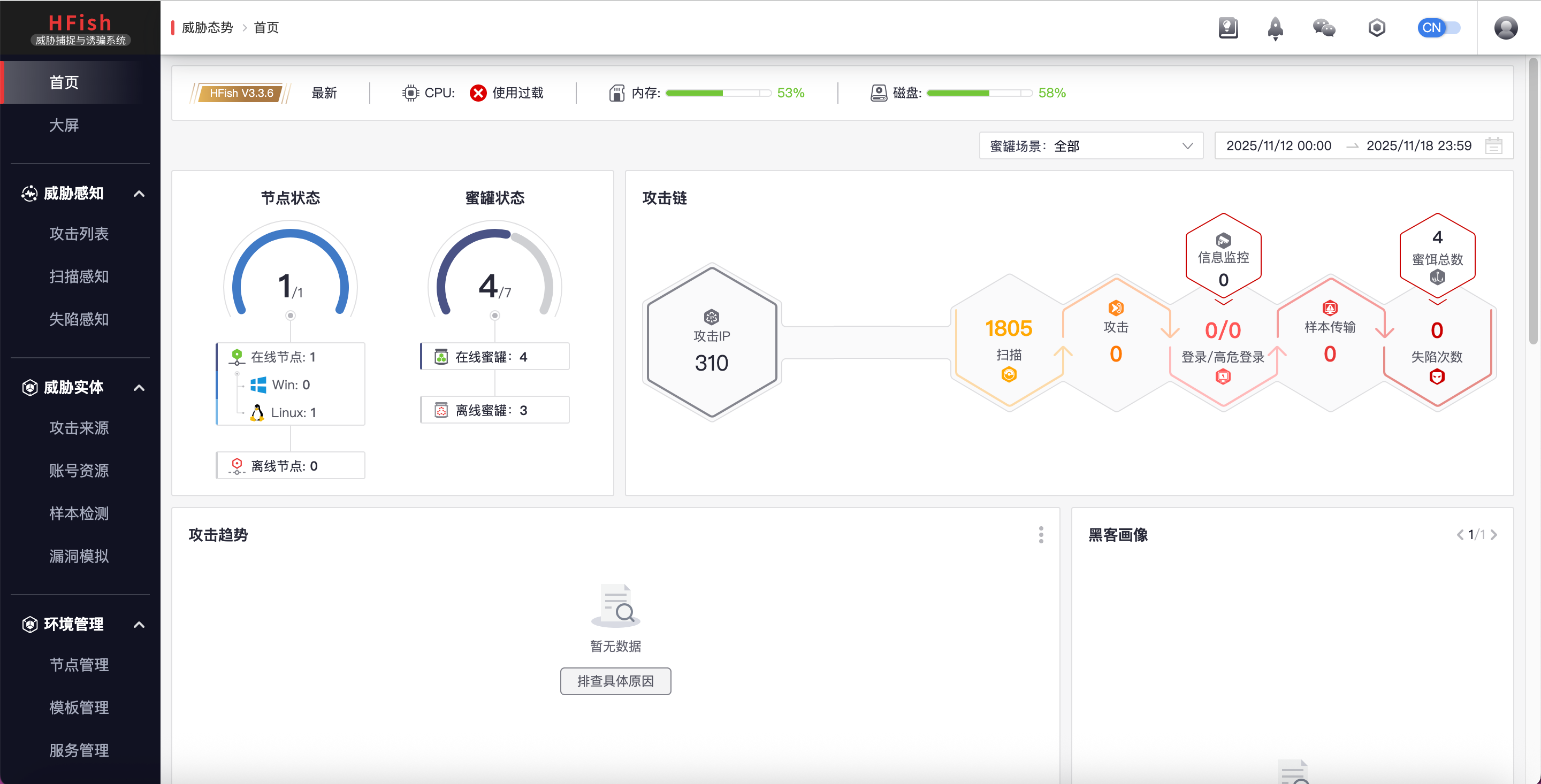Image resolution: width=1541 pixels, height=784 pixels.
Task: Click the calendar icon in date range
Action: pos(1493,146)
